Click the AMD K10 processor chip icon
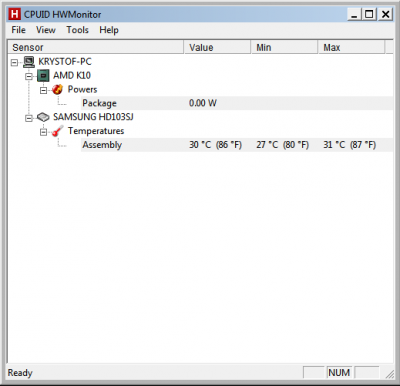400x386 pixels. click(43, 76)
